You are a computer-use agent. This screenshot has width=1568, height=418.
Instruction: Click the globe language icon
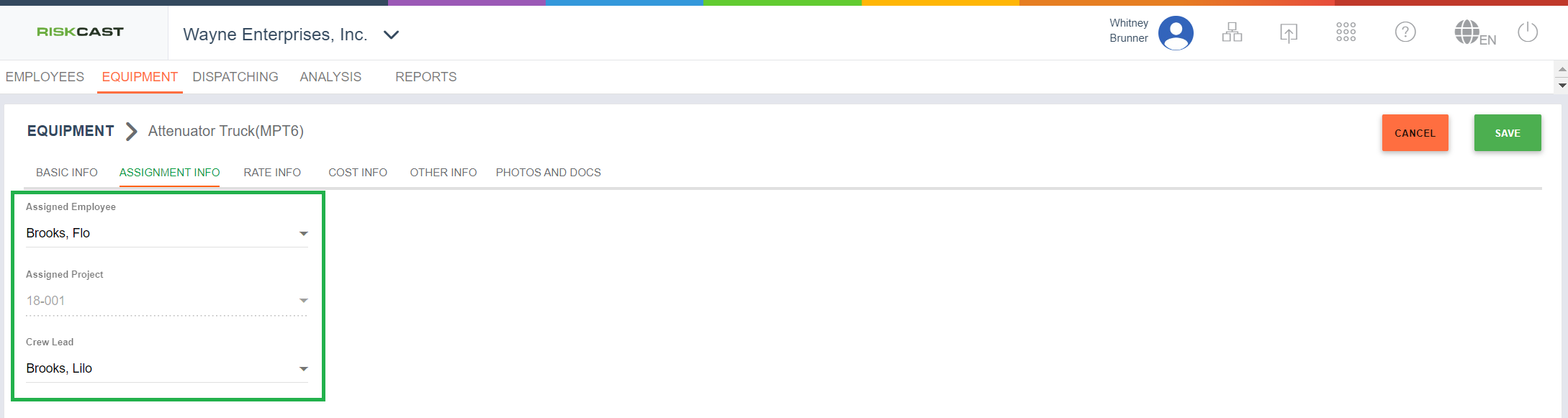pyautogui.click(x=1467, y=32)
